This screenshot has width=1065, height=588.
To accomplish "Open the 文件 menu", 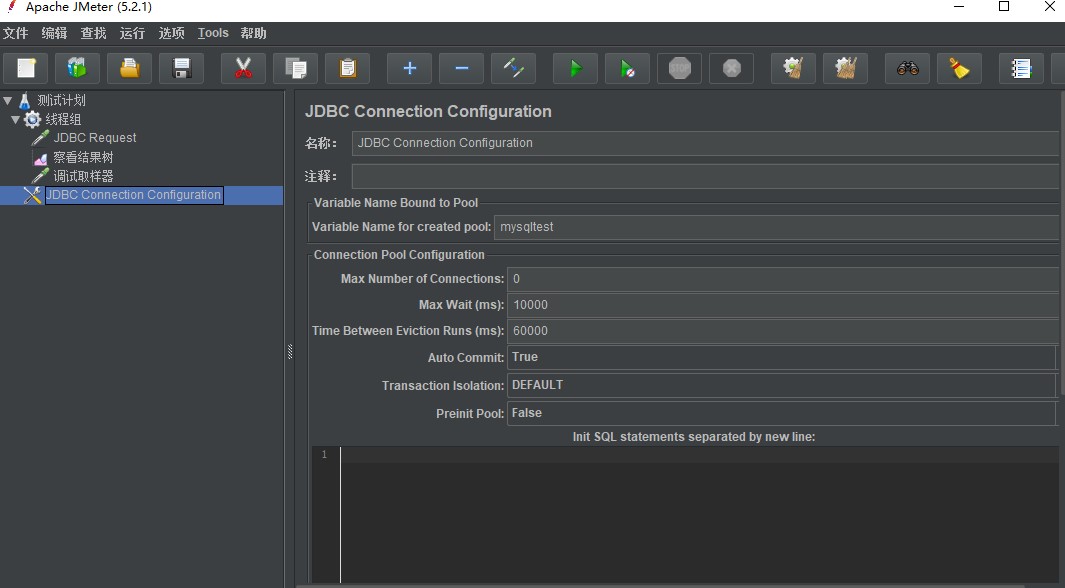I will (x=16, y=33).
